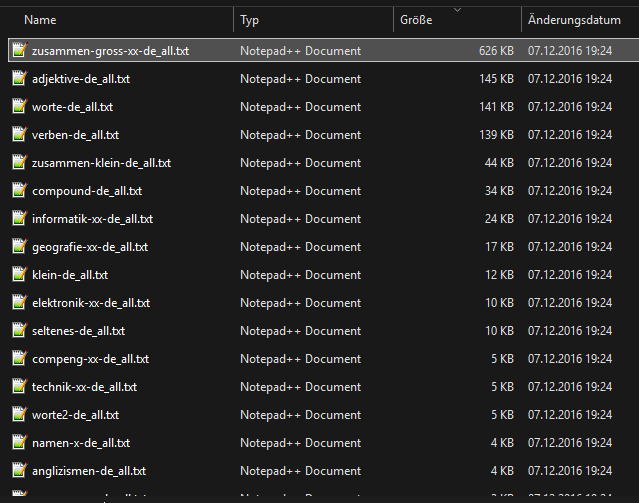639x503 pixels.
Task: Click icon of technik-xx-de_all.txt
Action: [x=19, y=386]
